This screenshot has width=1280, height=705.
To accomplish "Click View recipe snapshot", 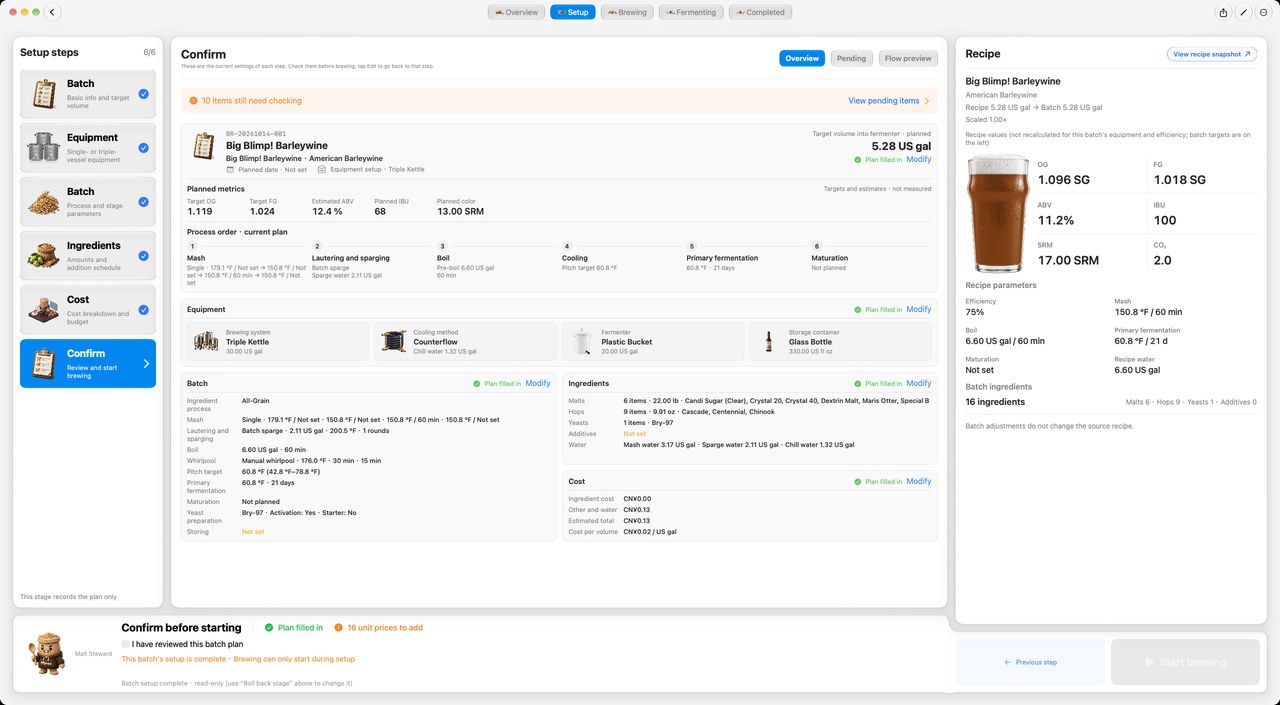I will click(1212, 54).
